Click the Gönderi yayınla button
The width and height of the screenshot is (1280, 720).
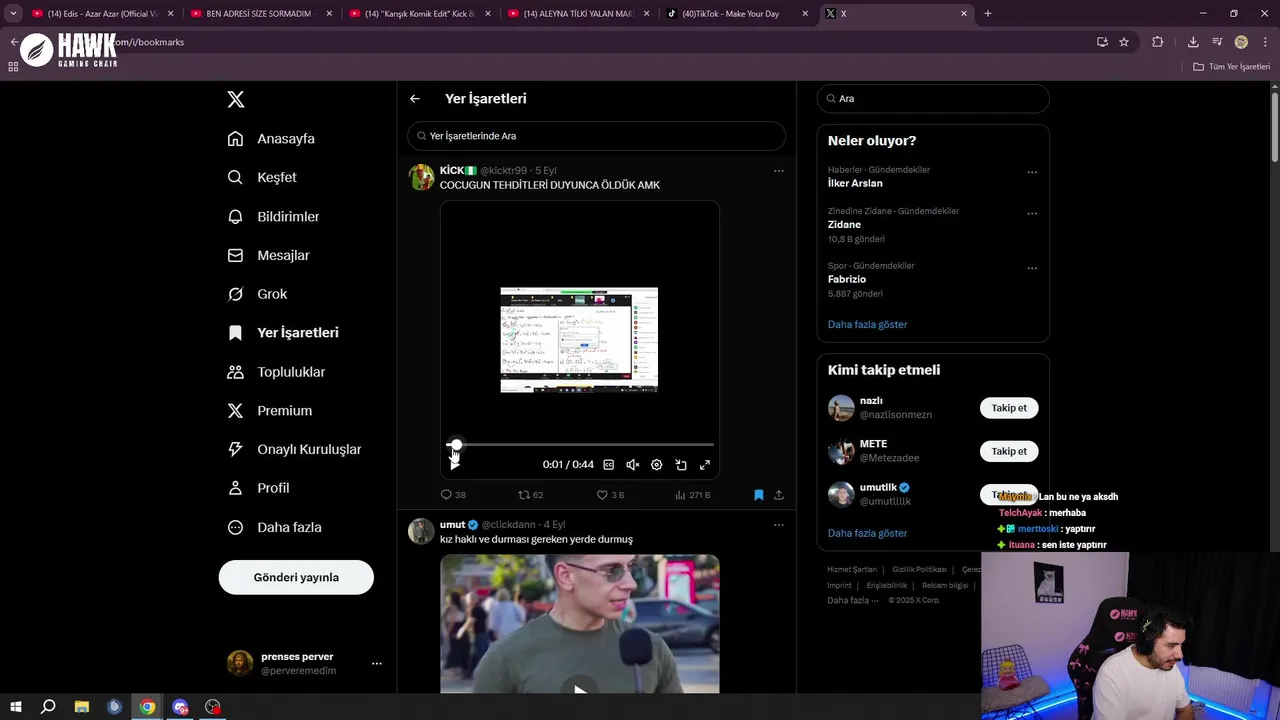[x=296, y=577]
